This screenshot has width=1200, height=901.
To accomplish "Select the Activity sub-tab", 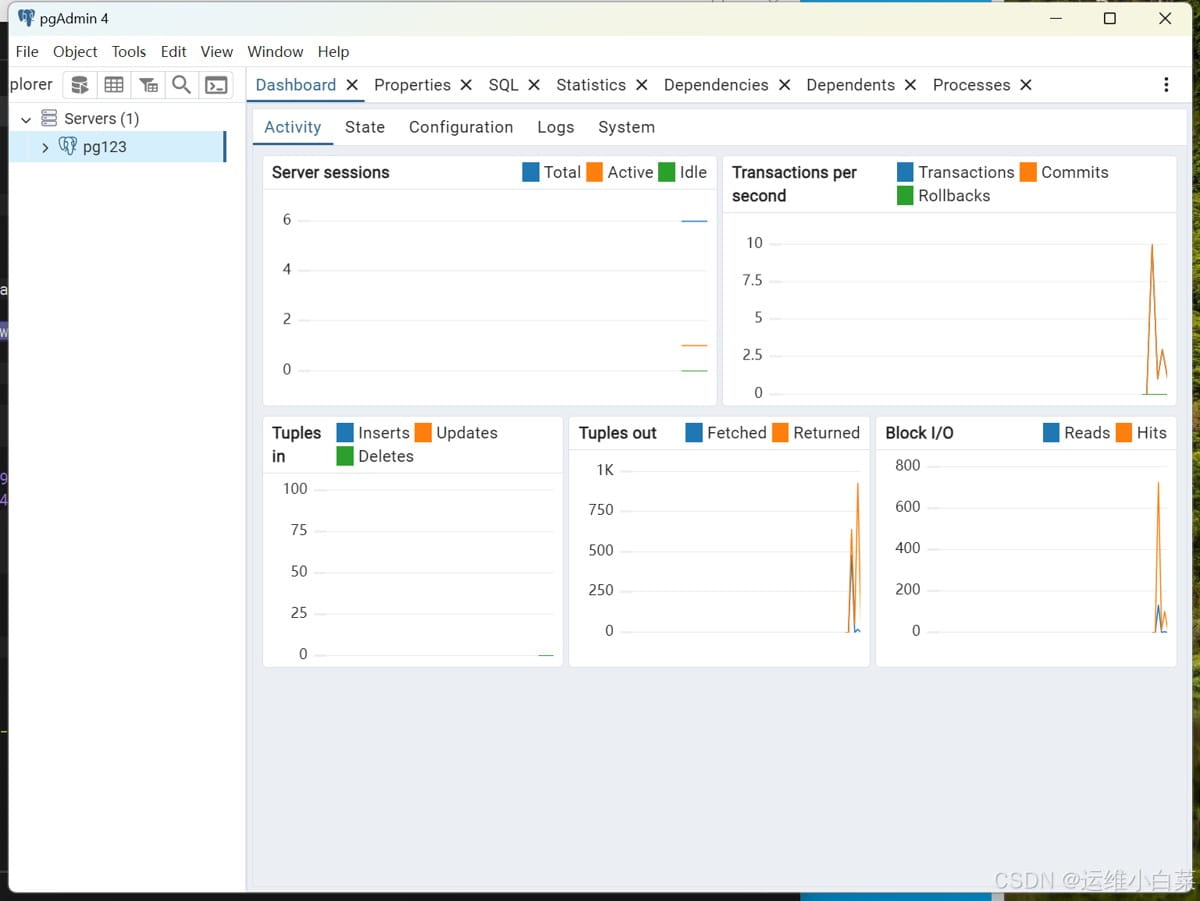I will [x=292, y=127].
